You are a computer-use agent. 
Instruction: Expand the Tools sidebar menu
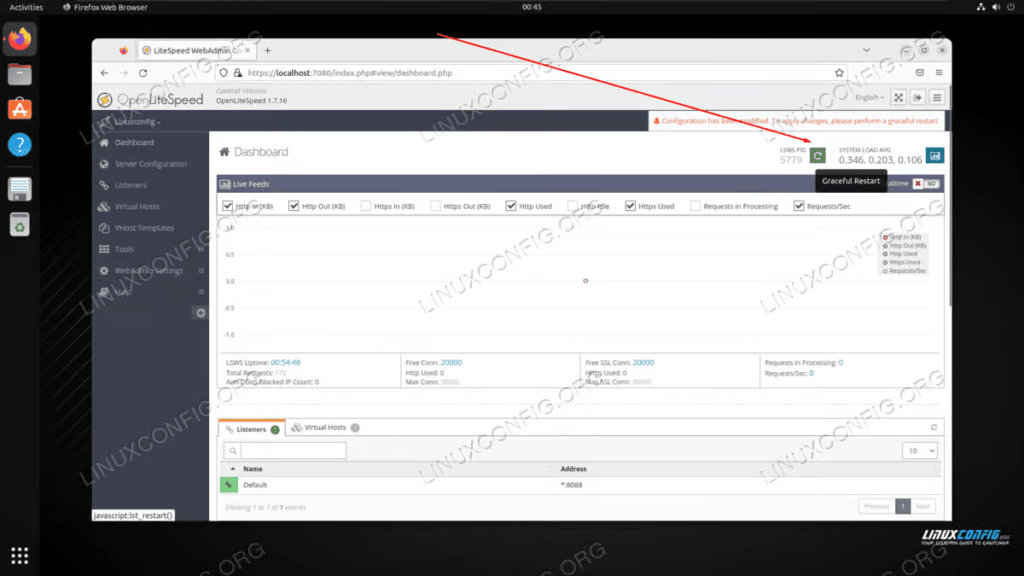point(124,249)
